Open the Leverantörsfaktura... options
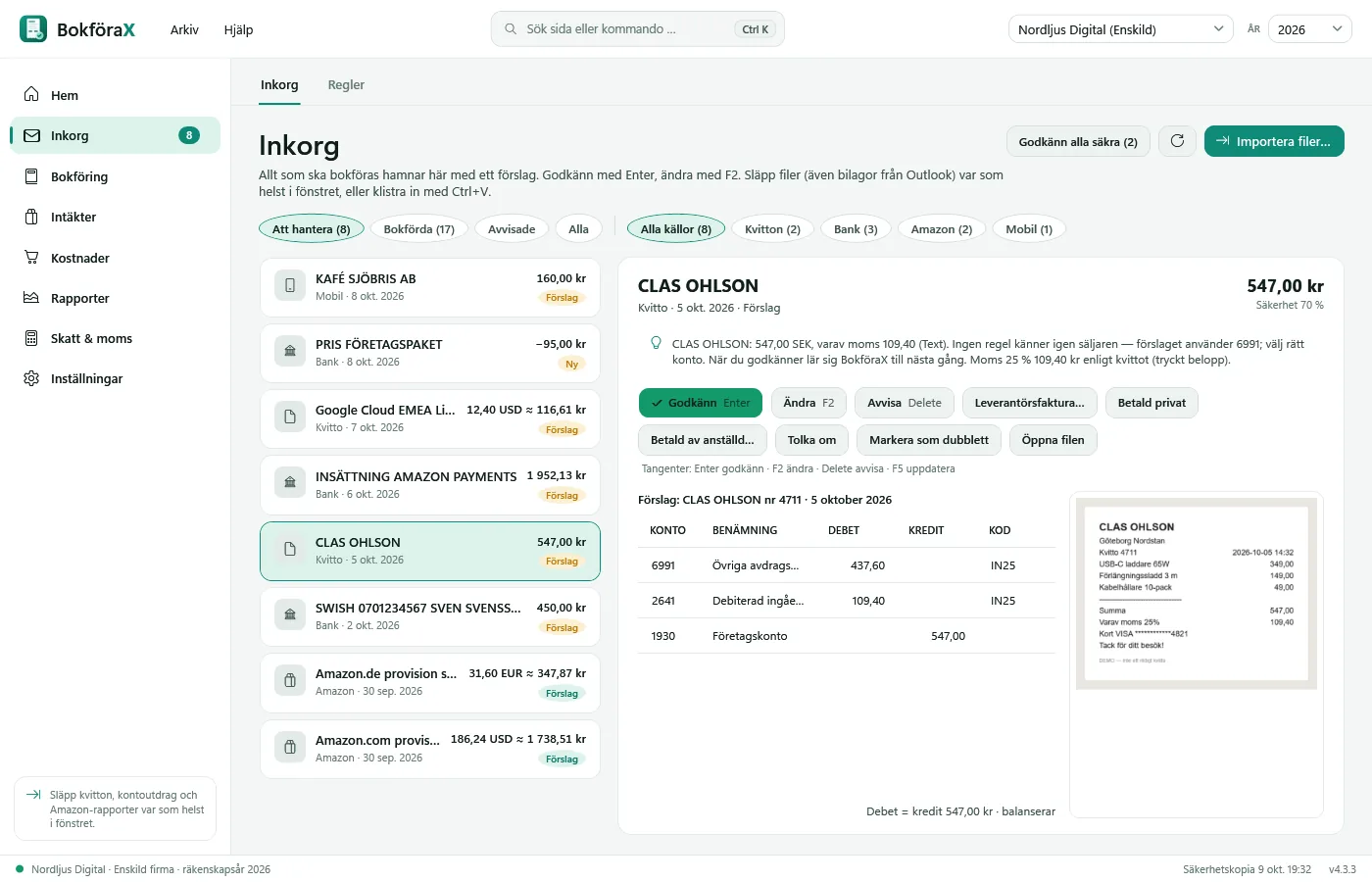The image size is (1372, 882). coord(1029,403)
